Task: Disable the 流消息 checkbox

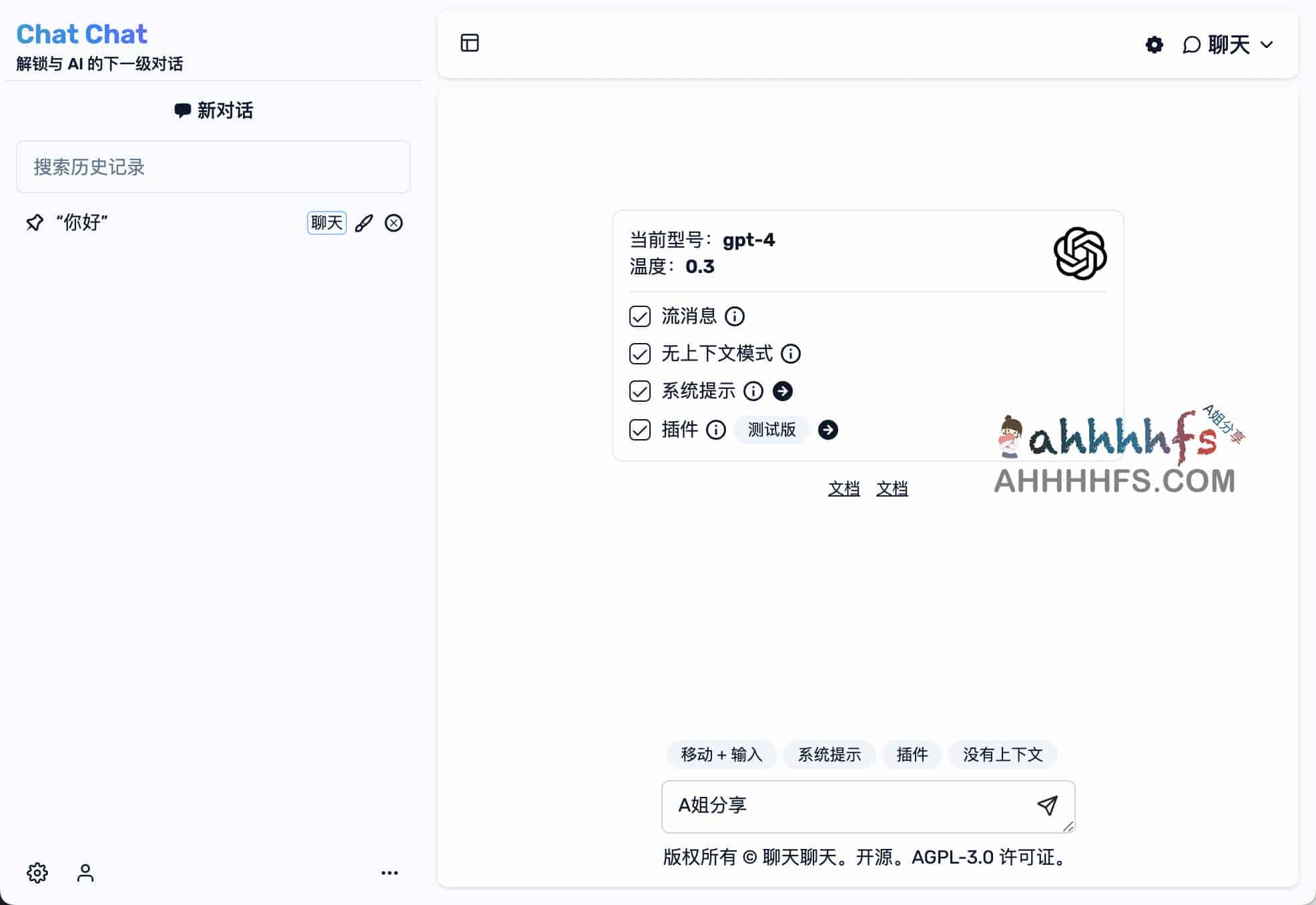Action: coord(639,316)
